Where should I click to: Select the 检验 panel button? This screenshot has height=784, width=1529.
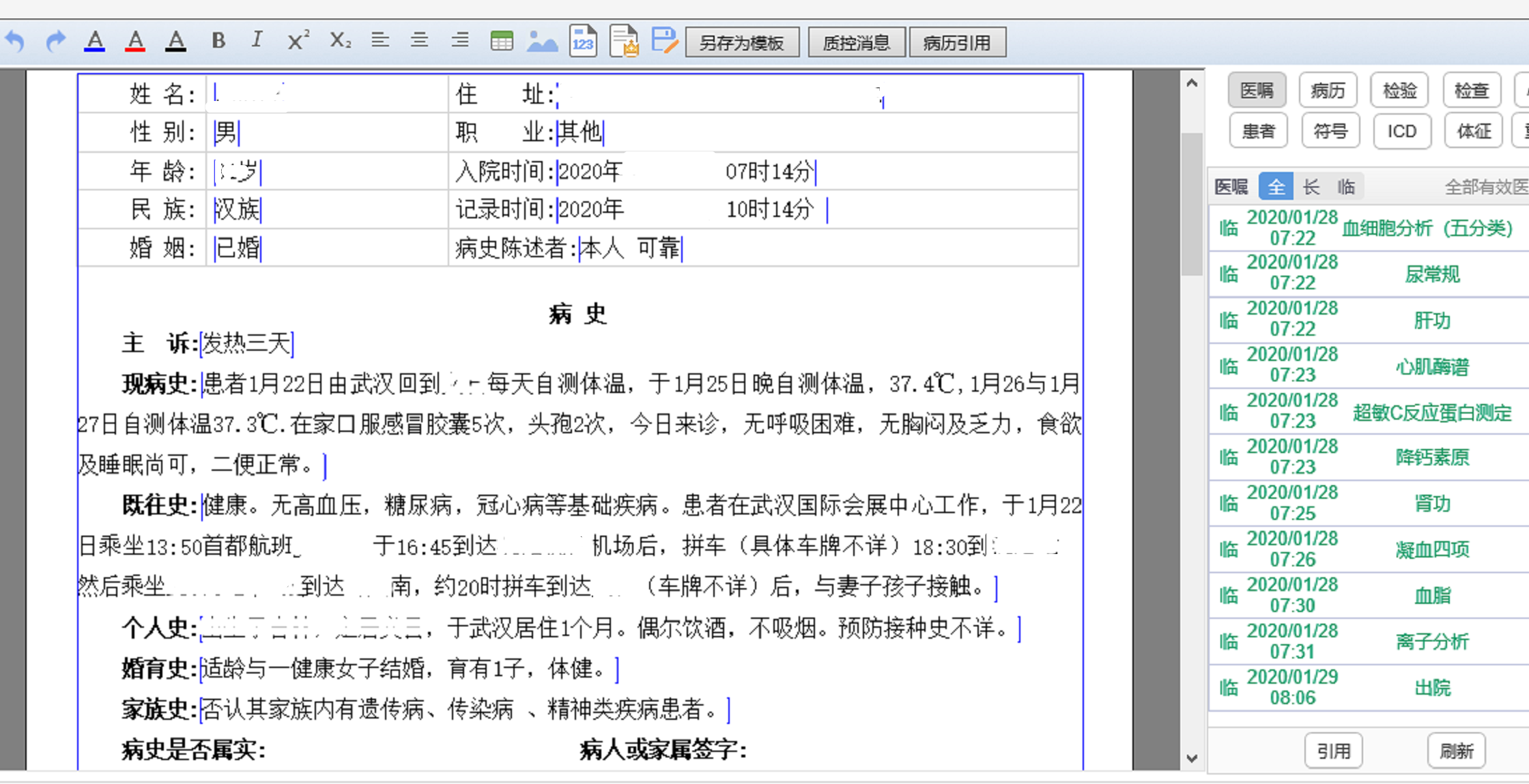[x=1399, y=90]
